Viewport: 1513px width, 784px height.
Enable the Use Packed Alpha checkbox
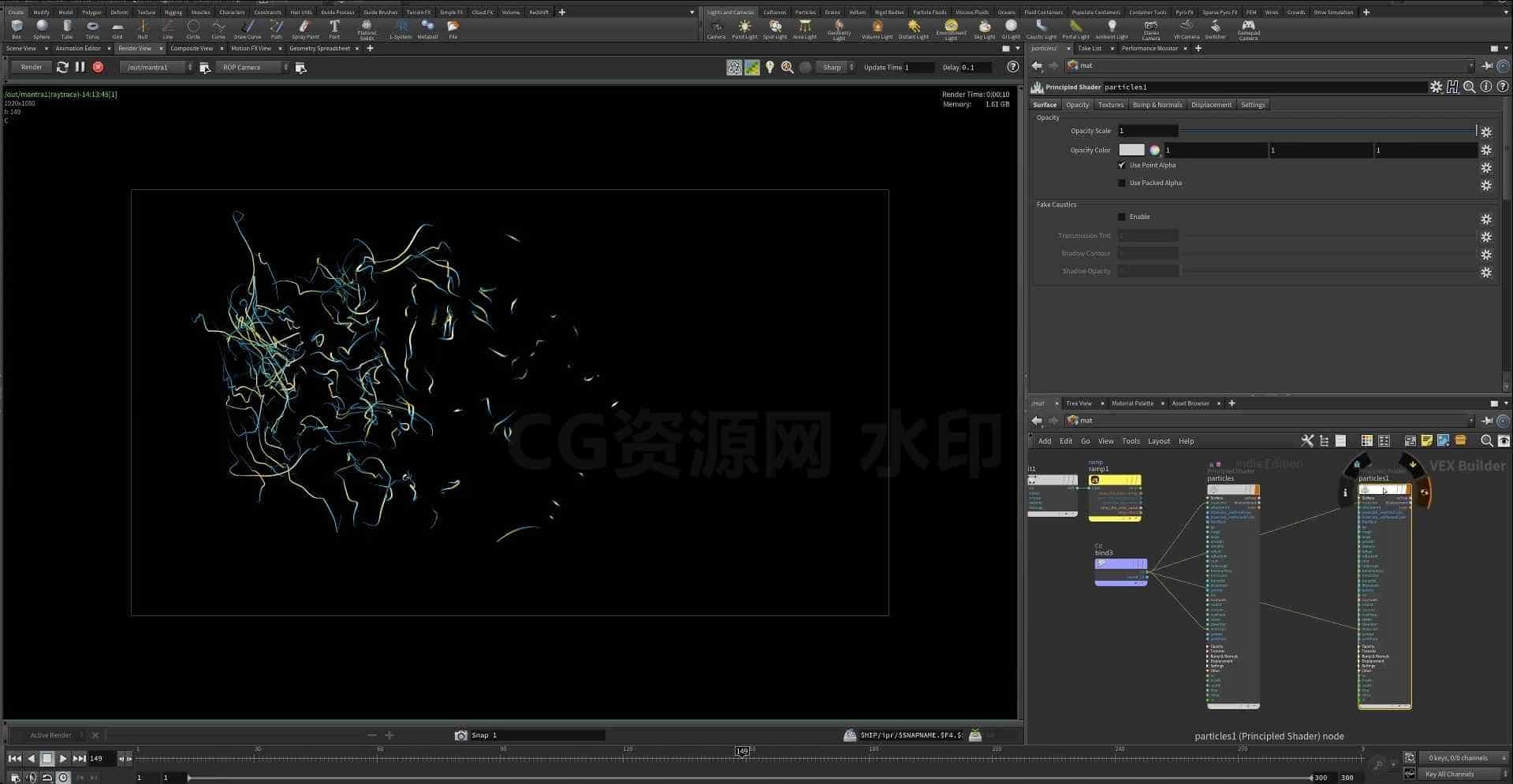1122,184
